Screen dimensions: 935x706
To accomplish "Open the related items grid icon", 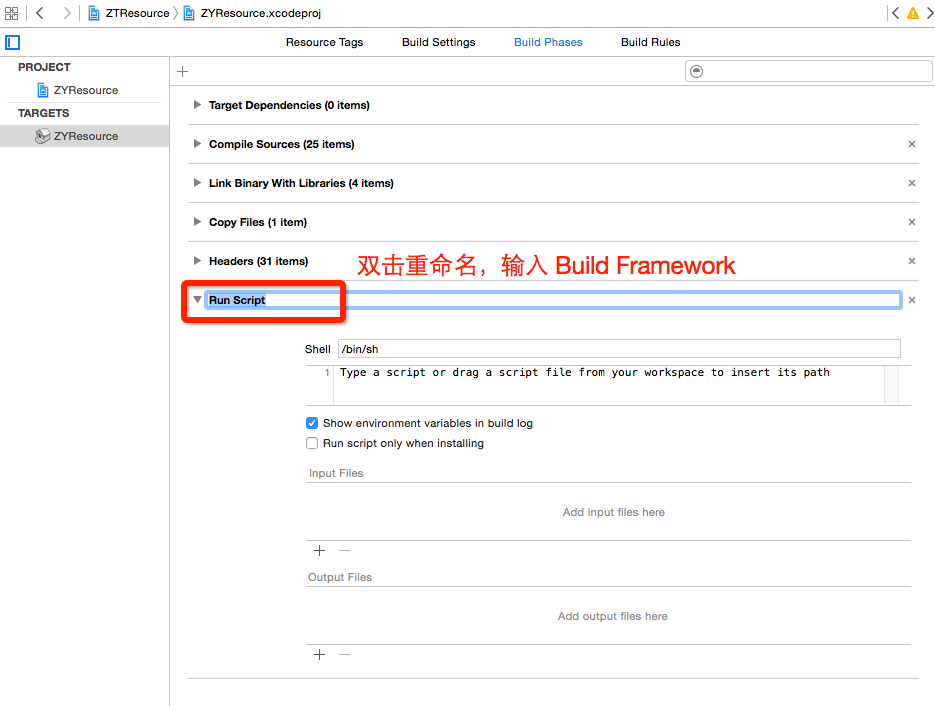I will [11, 13].
